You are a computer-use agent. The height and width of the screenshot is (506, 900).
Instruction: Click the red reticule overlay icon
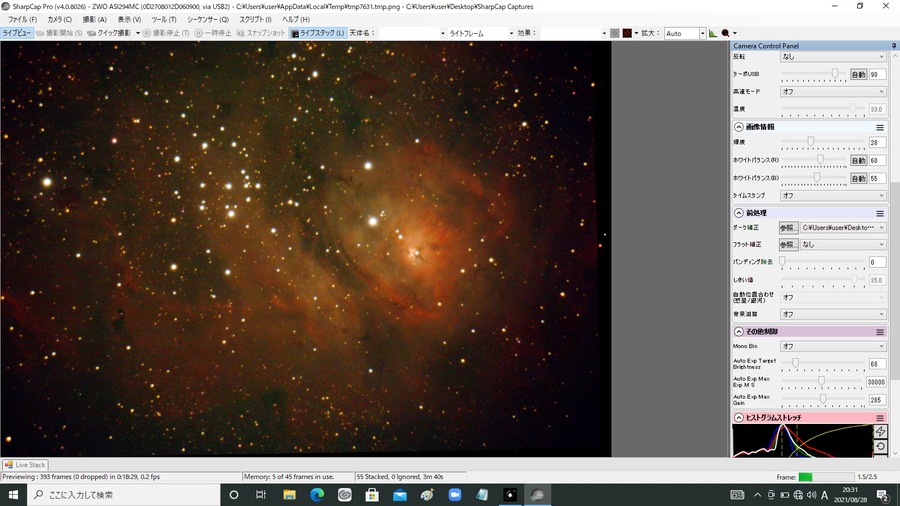coord(627,33)
